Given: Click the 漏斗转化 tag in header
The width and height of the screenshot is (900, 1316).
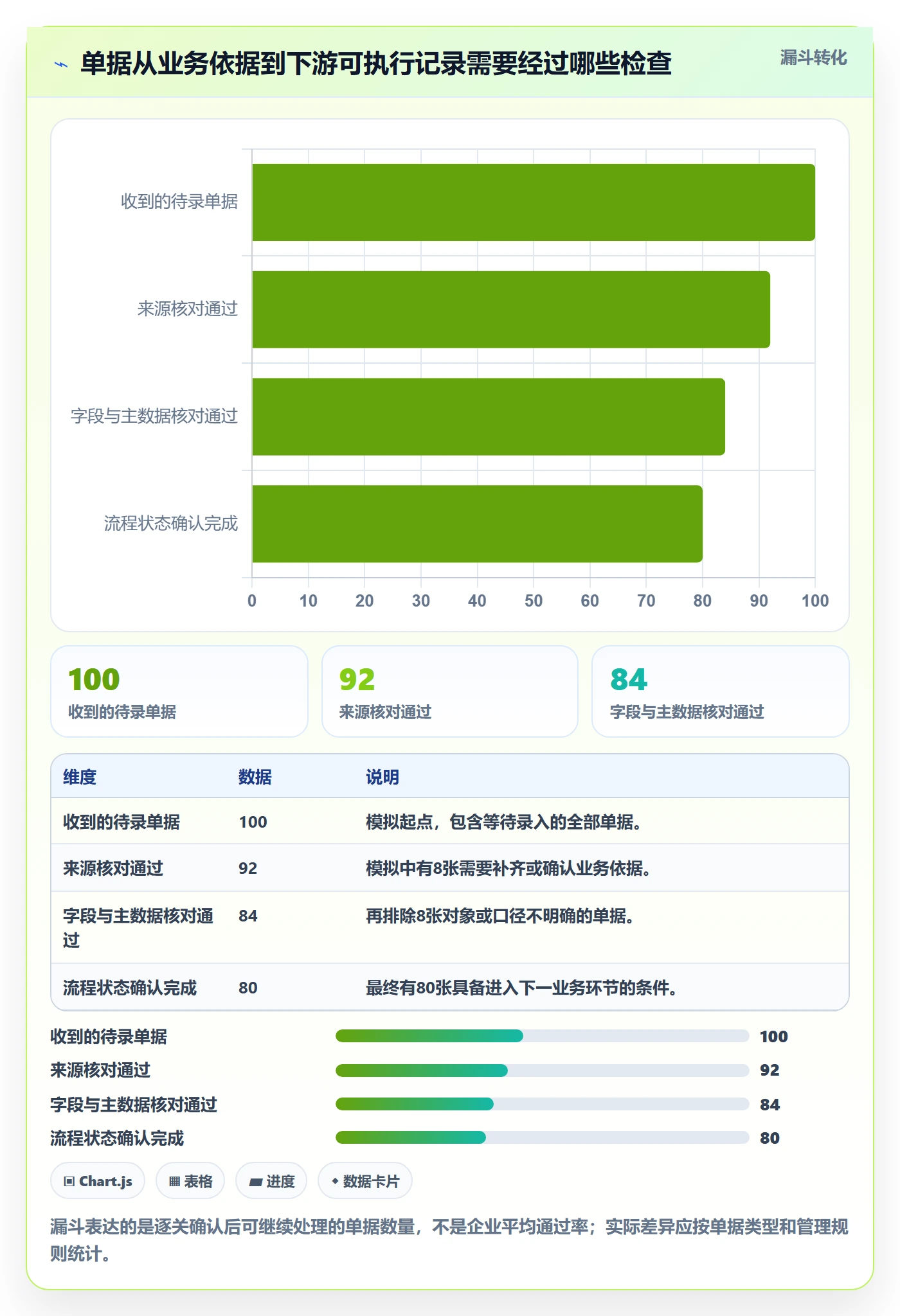Looking at the screenshot, I should point(813,58).
